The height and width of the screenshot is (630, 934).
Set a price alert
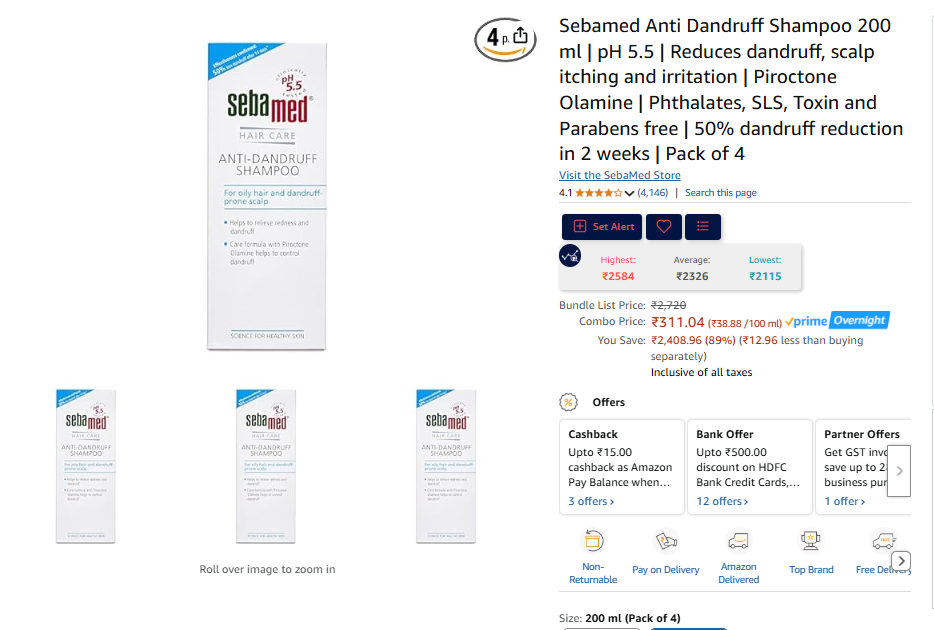[x=602, y=227]
